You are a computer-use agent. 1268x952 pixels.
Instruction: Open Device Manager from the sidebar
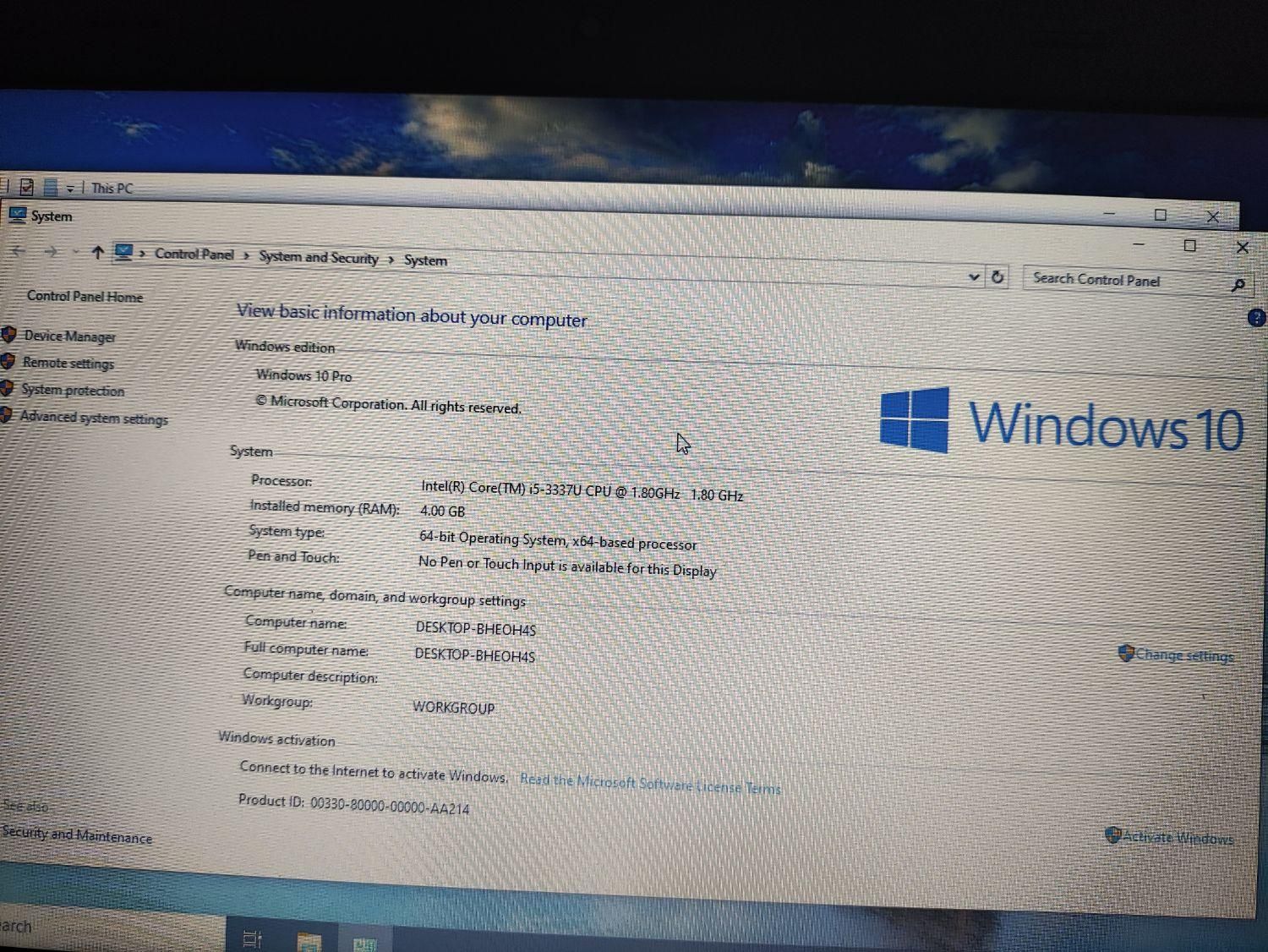pyautogui.click(x=69, y=336)
